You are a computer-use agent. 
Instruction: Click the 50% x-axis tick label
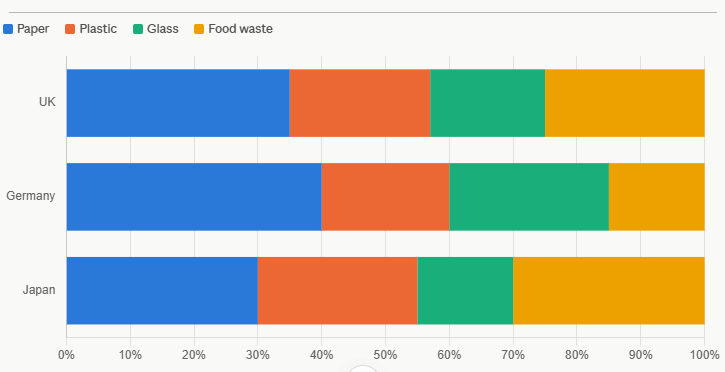coord(386,355)
